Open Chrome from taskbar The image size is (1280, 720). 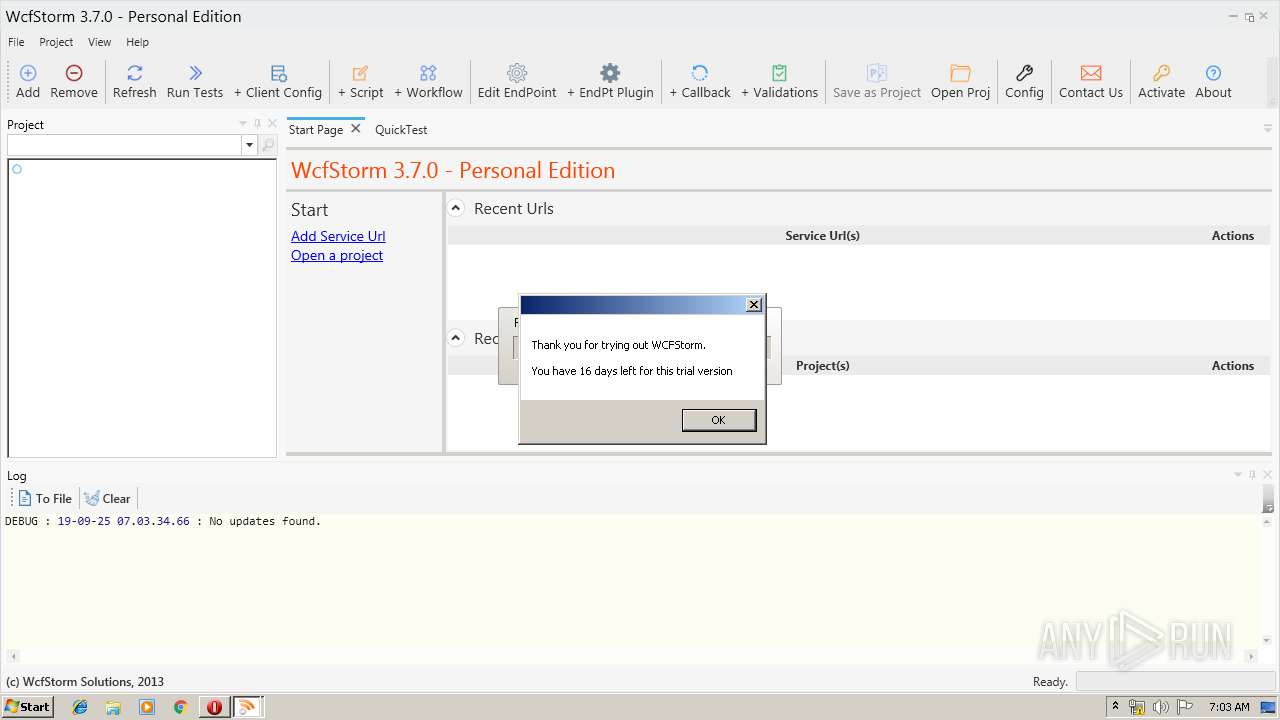point(180,707)
